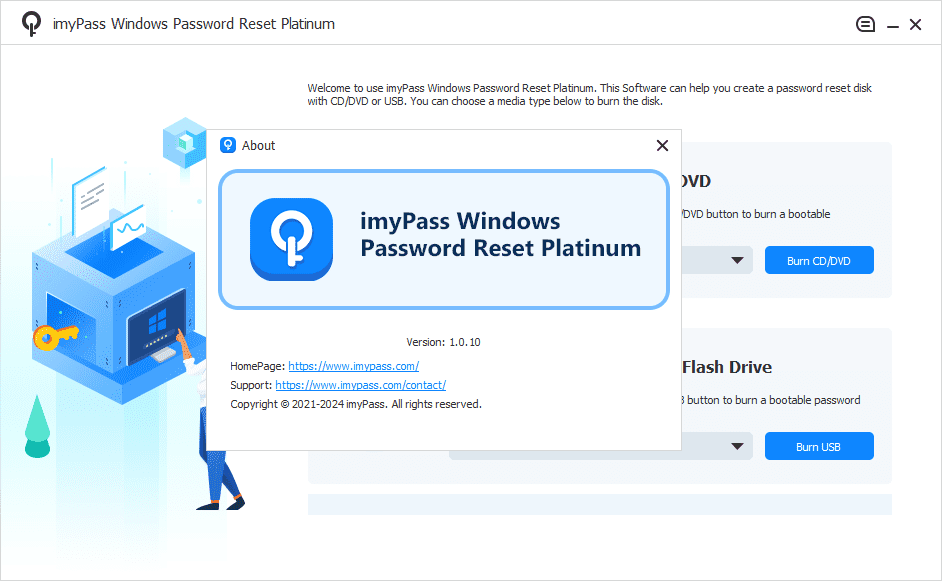Open the feedback message icon in title bar

[865, 24]
